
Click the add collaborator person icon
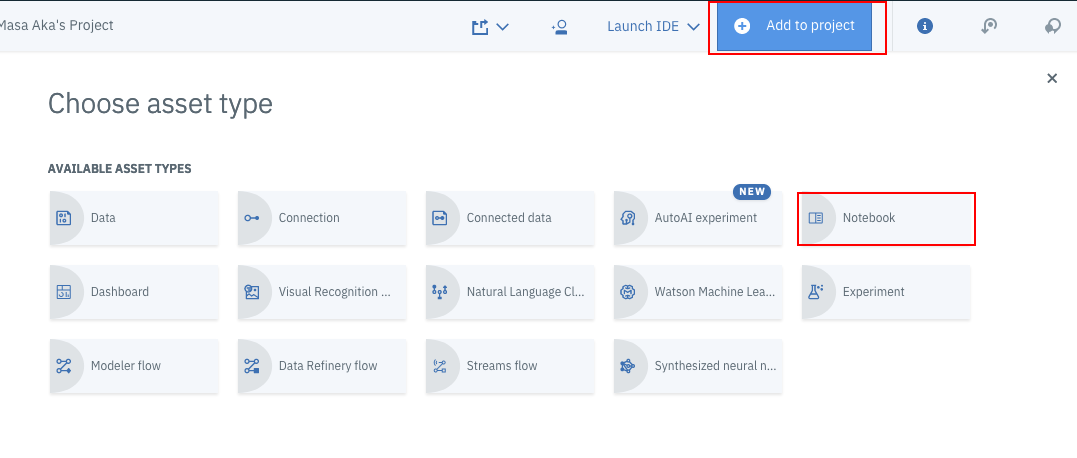click(559, 27)
